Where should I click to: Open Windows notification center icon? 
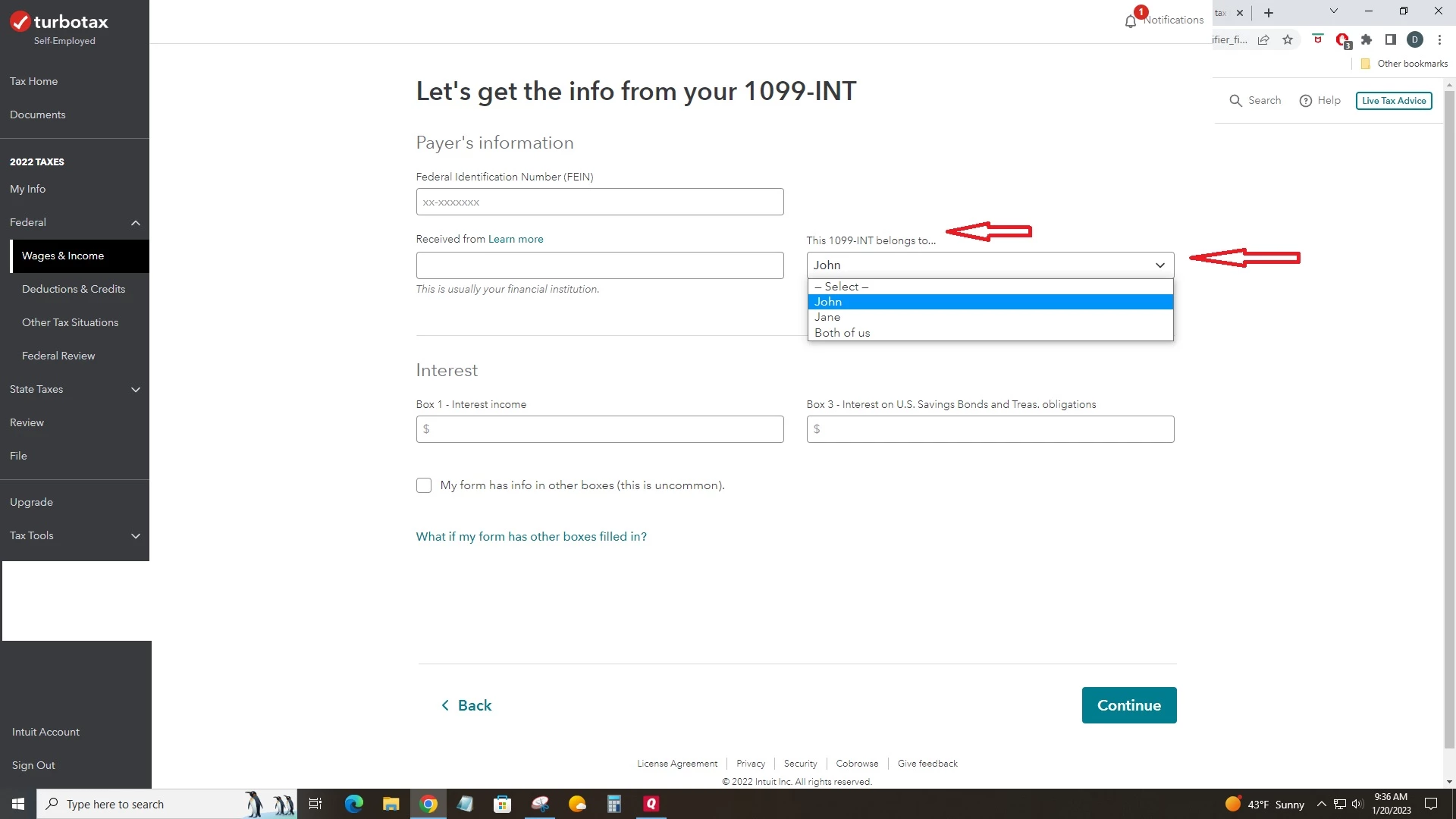coord(1431,804)
